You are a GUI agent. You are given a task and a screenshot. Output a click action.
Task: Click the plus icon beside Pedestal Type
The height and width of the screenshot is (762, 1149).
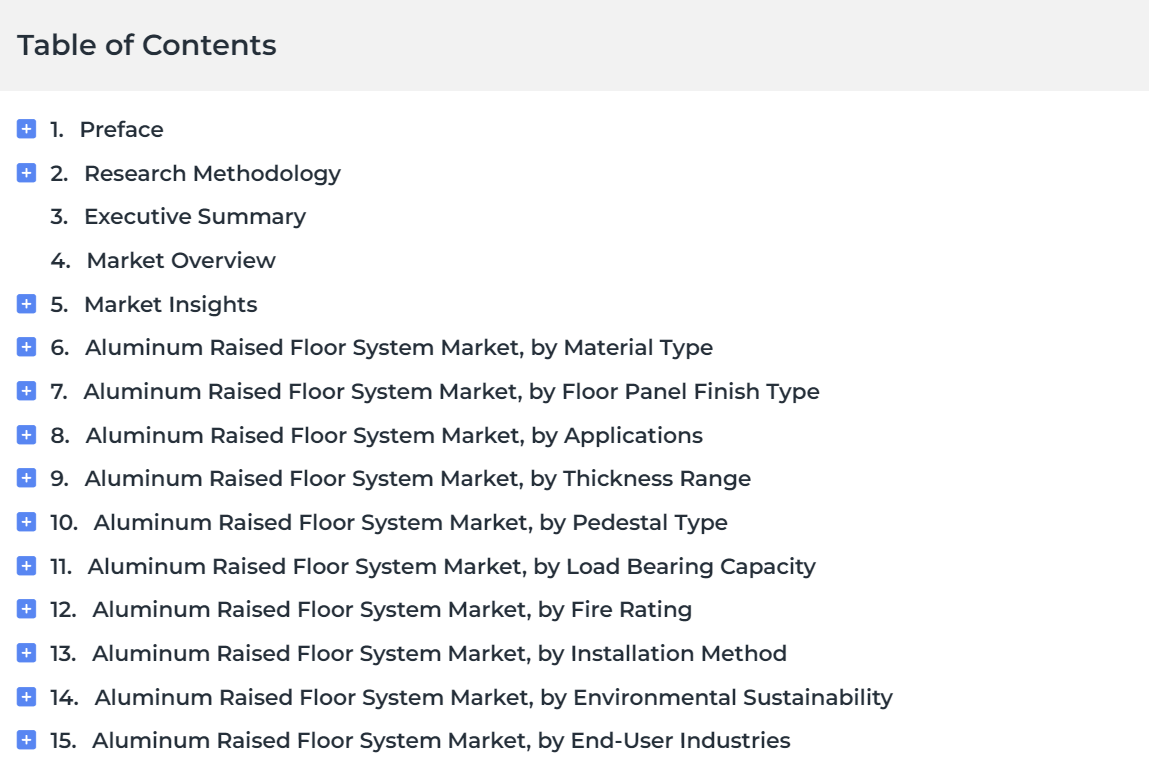click(x=26, y=522)
